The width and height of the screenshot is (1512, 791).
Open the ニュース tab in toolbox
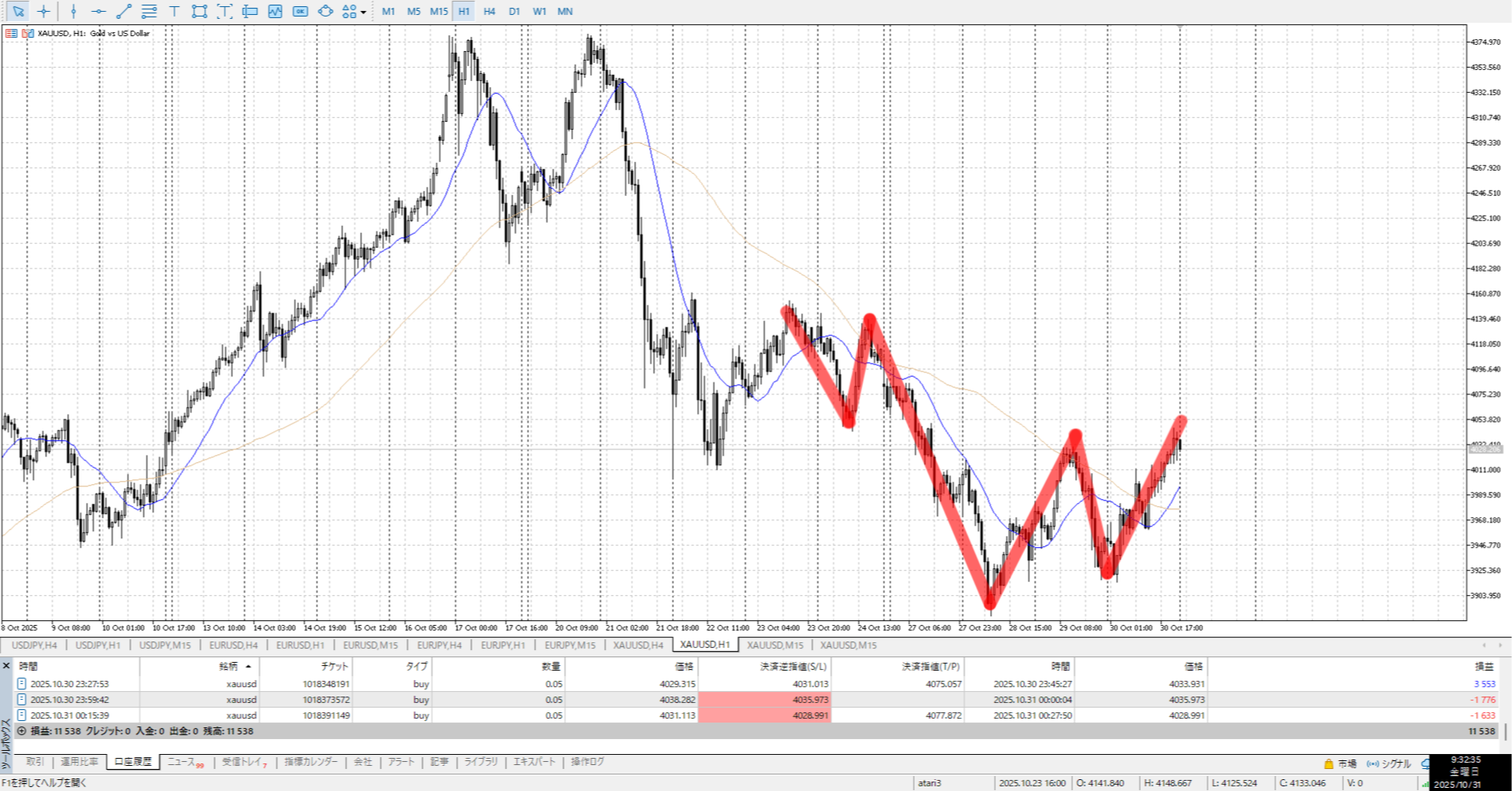(x=183, y=762)
